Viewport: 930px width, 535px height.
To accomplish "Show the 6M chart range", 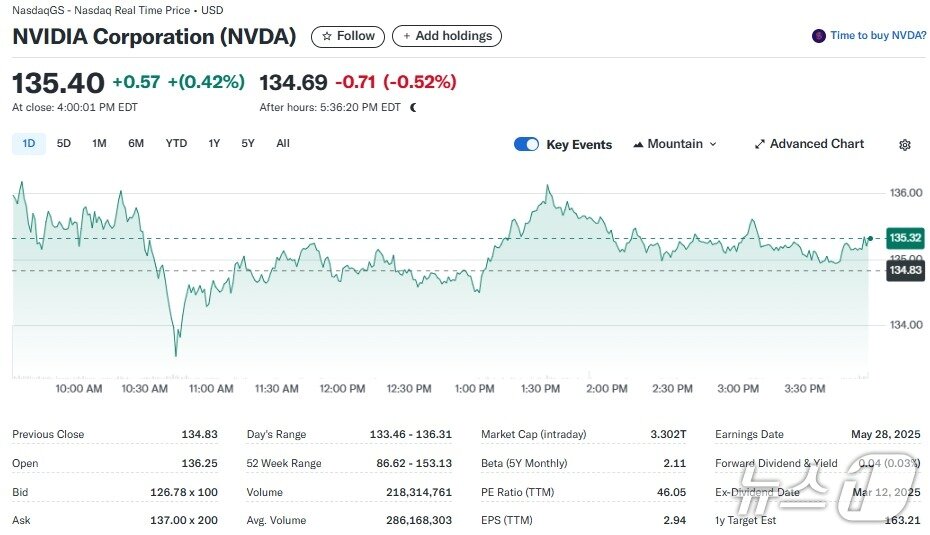I will 136,143.
